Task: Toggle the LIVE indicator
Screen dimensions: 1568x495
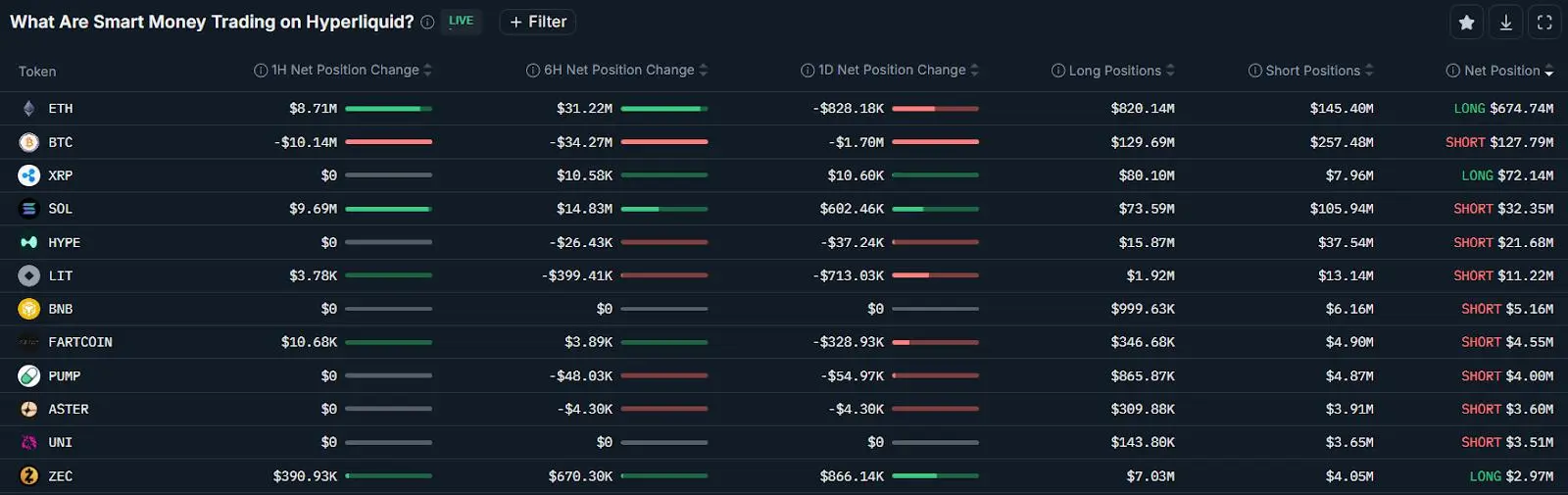Action: 461,21
